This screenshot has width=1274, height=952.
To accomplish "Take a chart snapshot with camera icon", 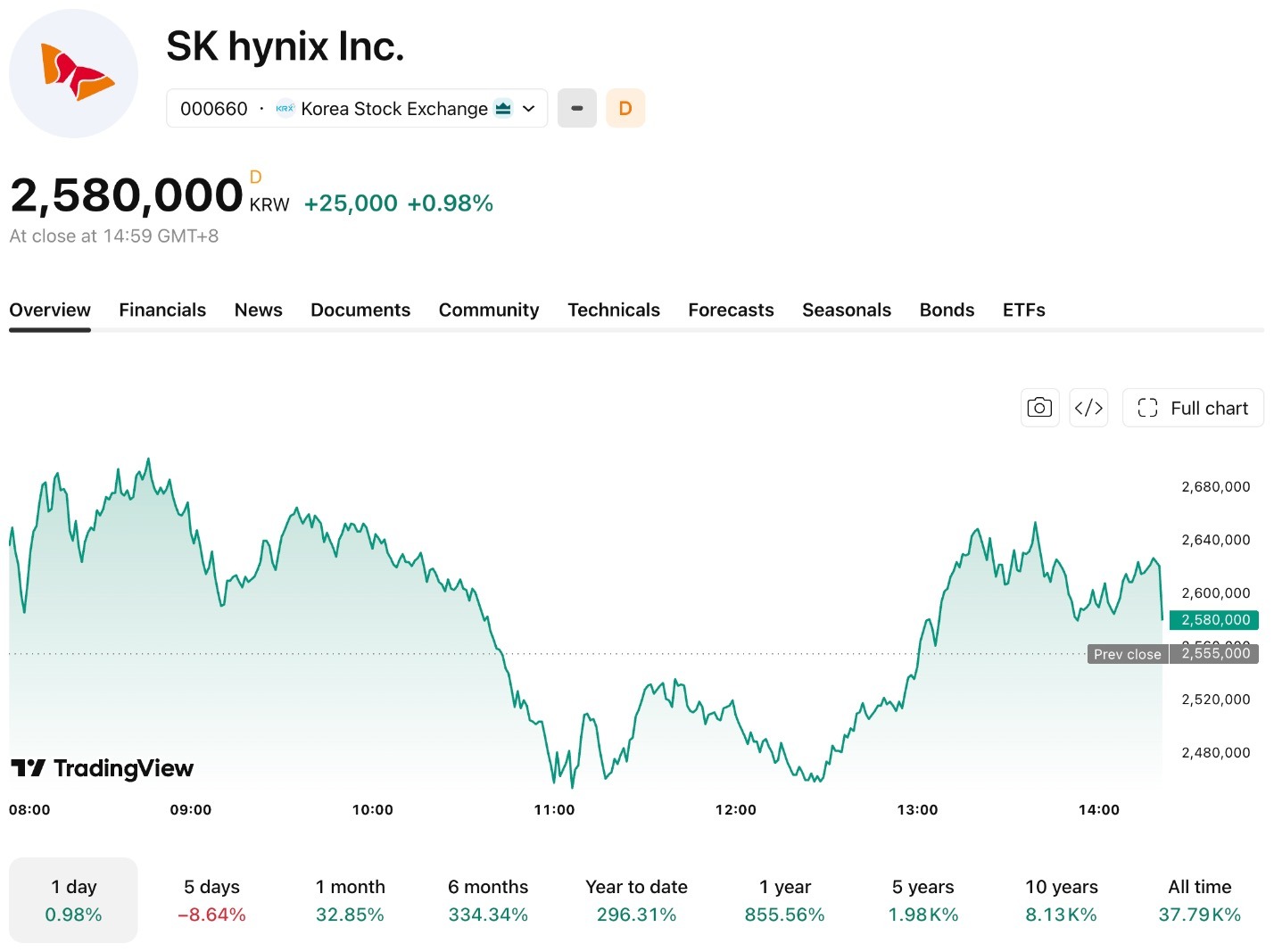I will 1039,408.
